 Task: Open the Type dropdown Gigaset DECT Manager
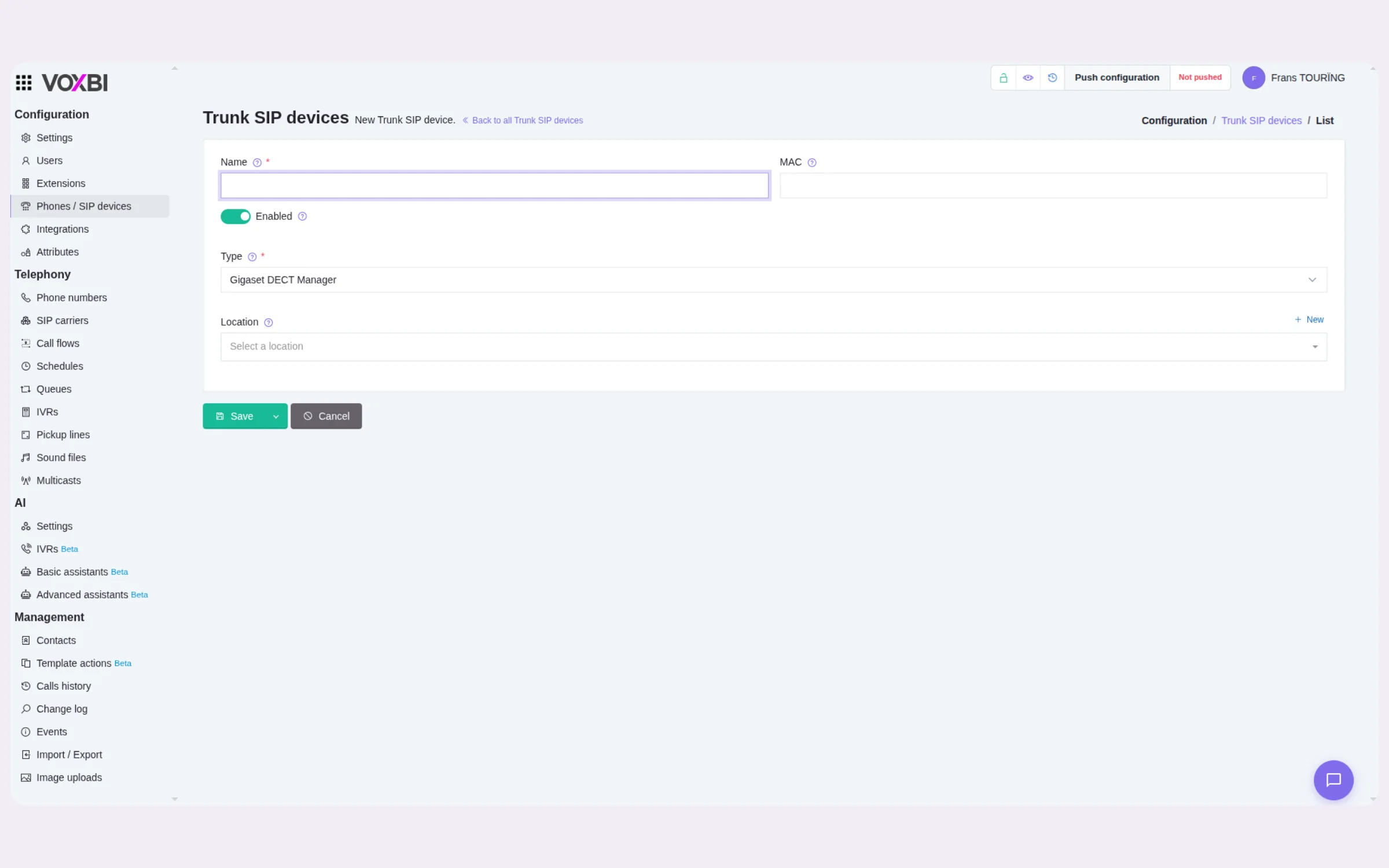tap(773, 279)
